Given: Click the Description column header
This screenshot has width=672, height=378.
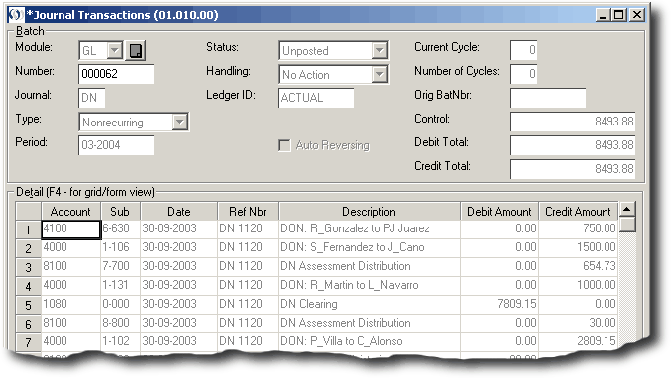Looking at the screenshot, I should coord(369,212).
